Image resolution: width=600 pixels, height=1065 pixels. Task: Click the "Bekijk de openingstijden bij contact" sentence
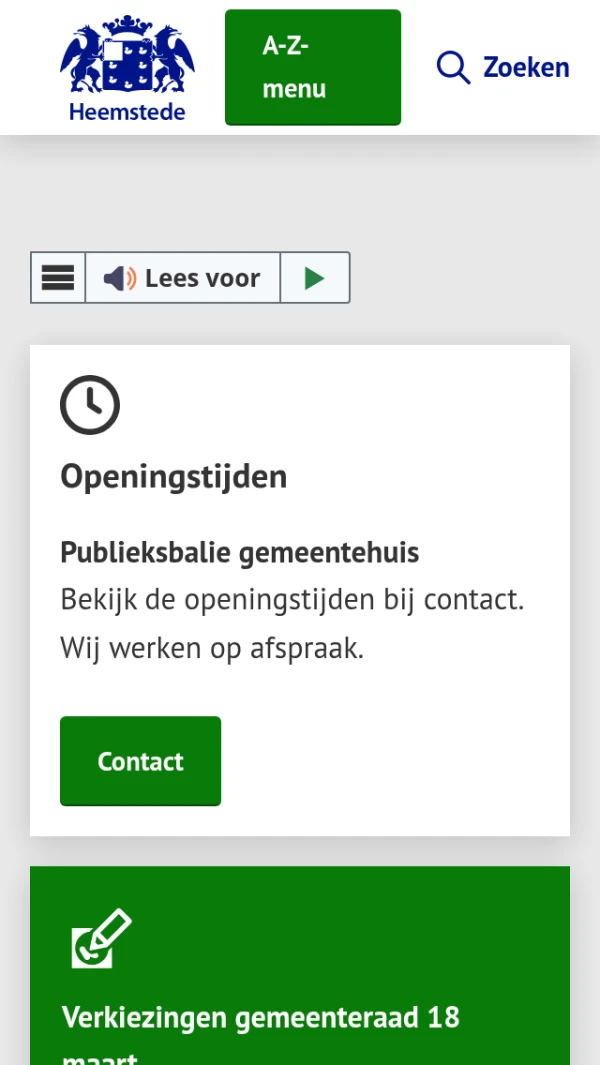292,600
